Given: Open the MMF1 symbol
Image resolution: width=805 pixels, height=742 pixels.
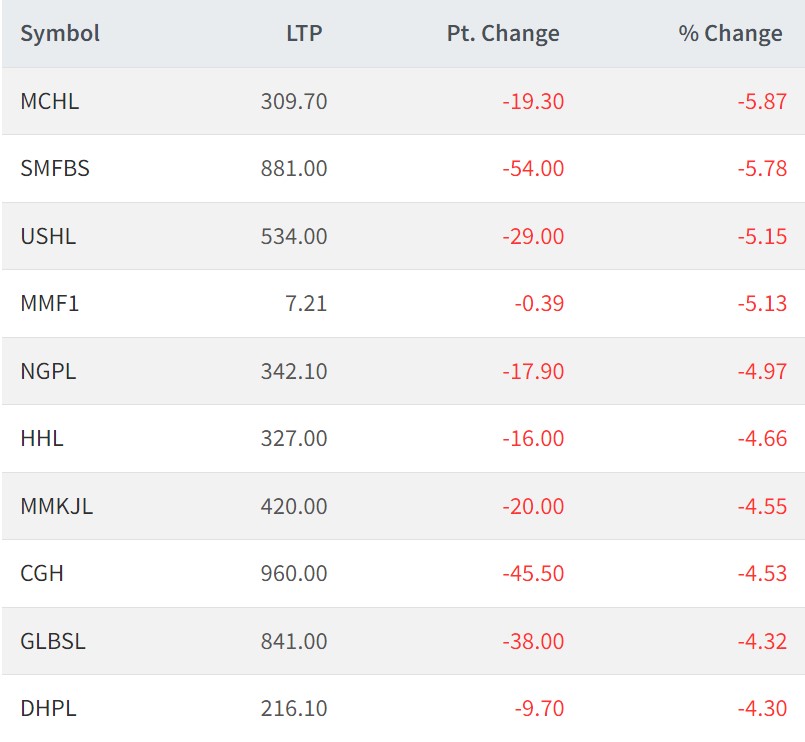Looking at the screenshot, I should pyautogui.click(x=50, y=303).
